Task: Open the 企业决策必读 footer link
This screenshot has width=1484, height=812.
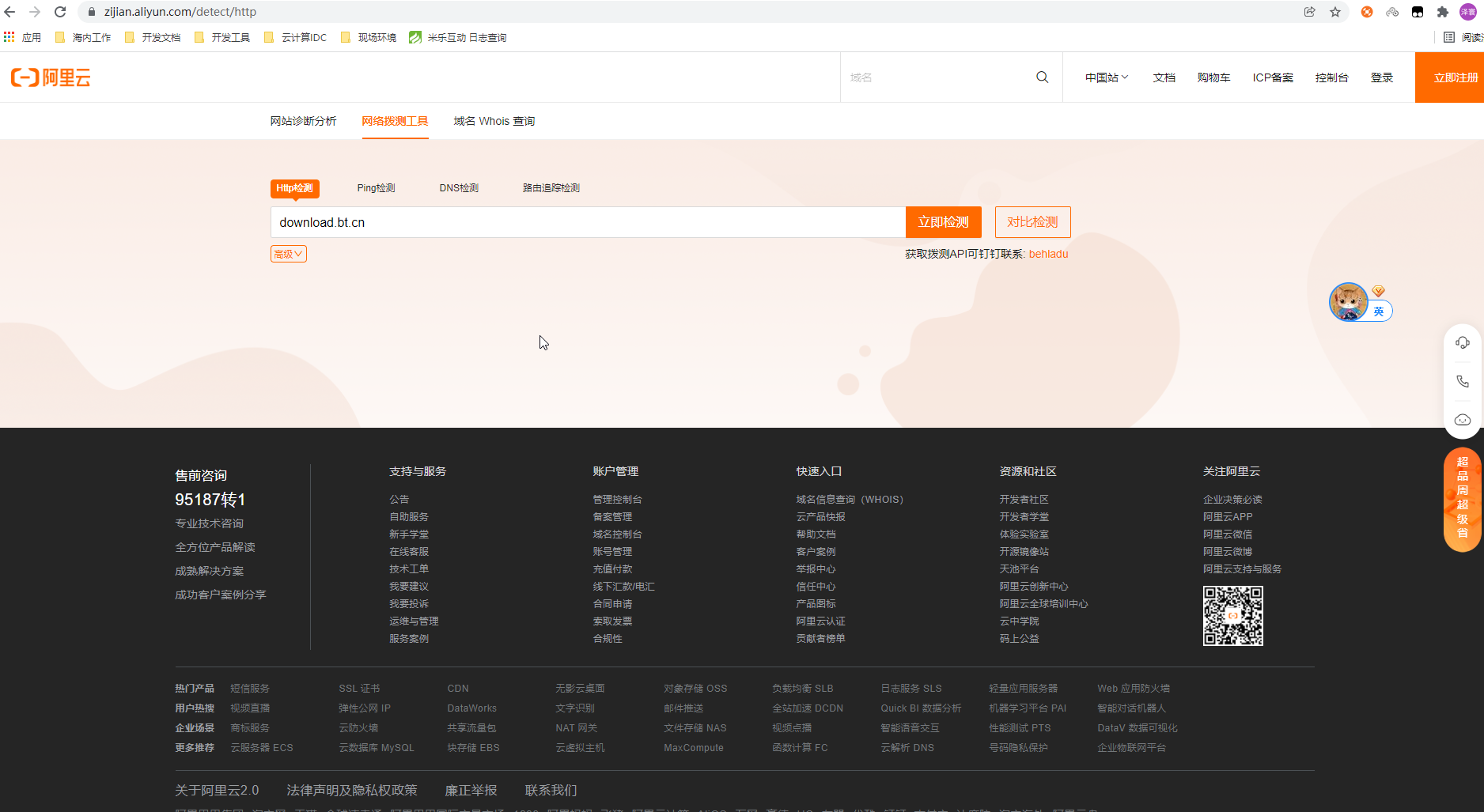Action: [1232, 500]
